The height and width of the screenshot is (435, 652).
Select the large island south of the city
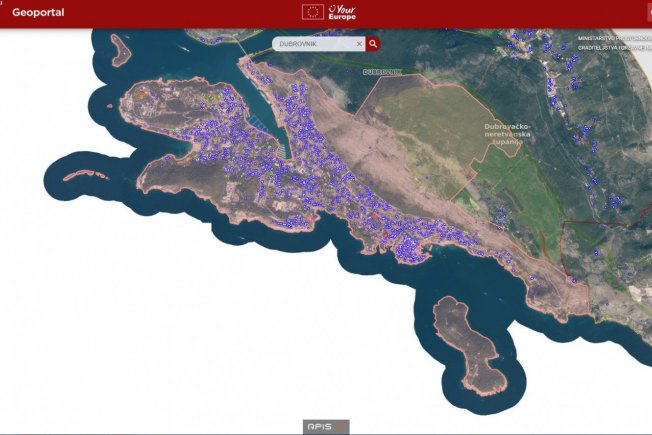[466, 346]
